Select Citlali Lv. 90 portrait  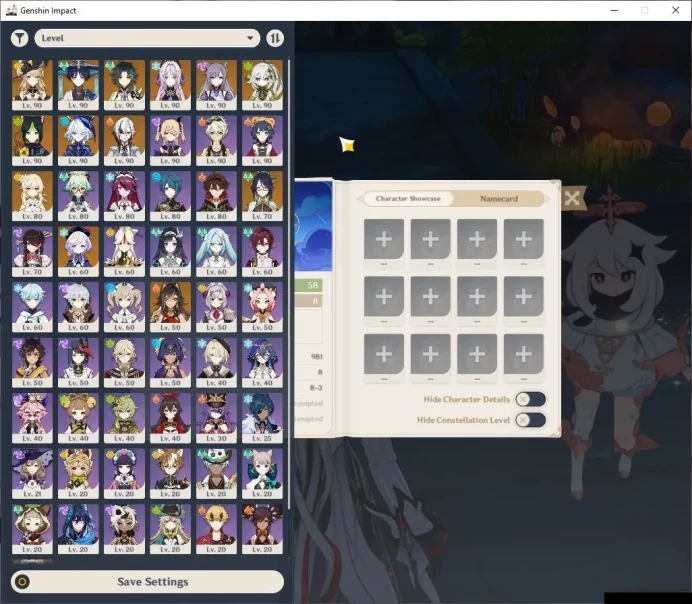170,85
